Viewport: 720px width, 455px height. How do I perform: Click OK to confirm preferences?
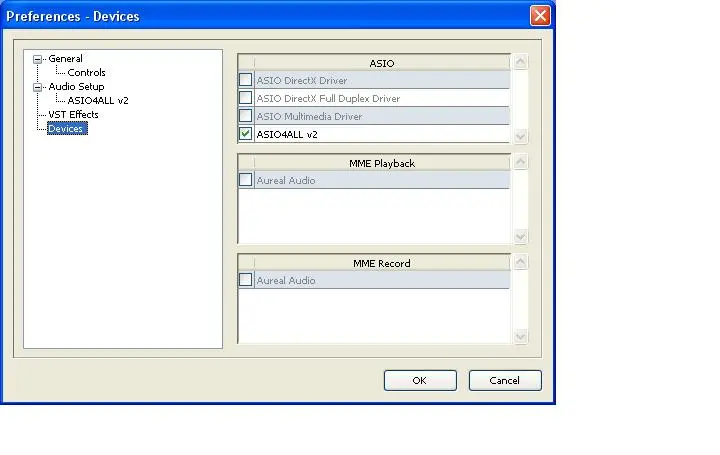click(x=420, y=380)
